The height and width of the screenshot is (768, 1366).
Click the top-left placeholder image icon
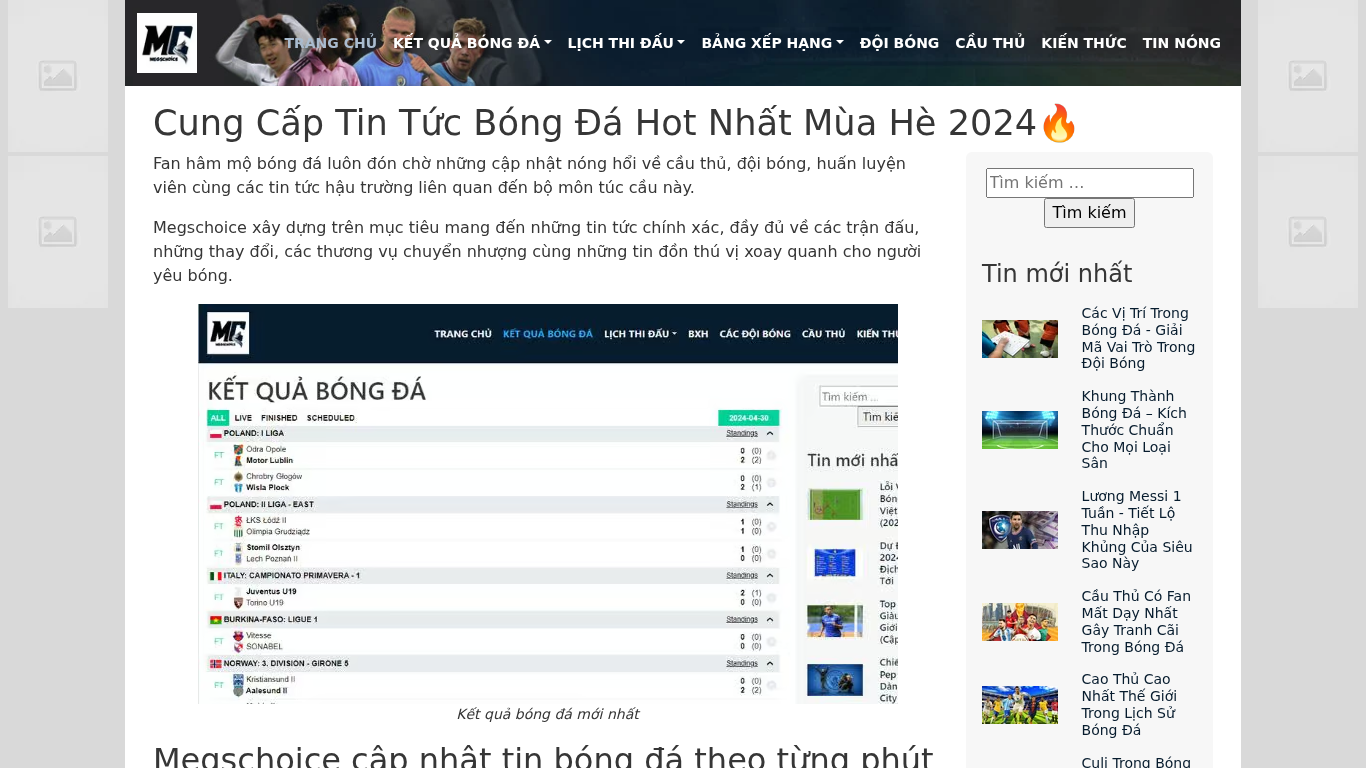pyautogui.click(x=58, y=76)
